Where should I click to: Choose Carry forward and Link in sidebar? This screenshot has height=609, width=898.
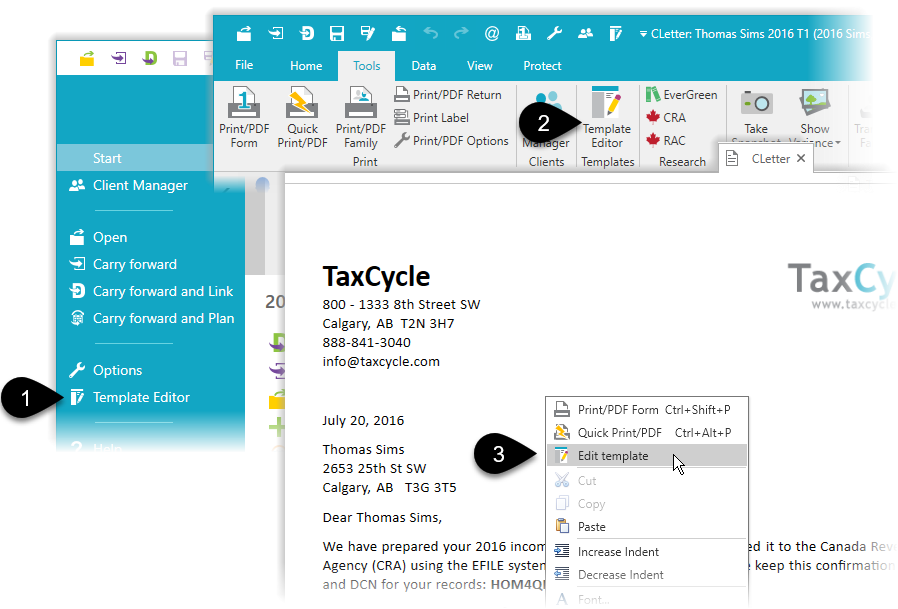click(151, 291)
